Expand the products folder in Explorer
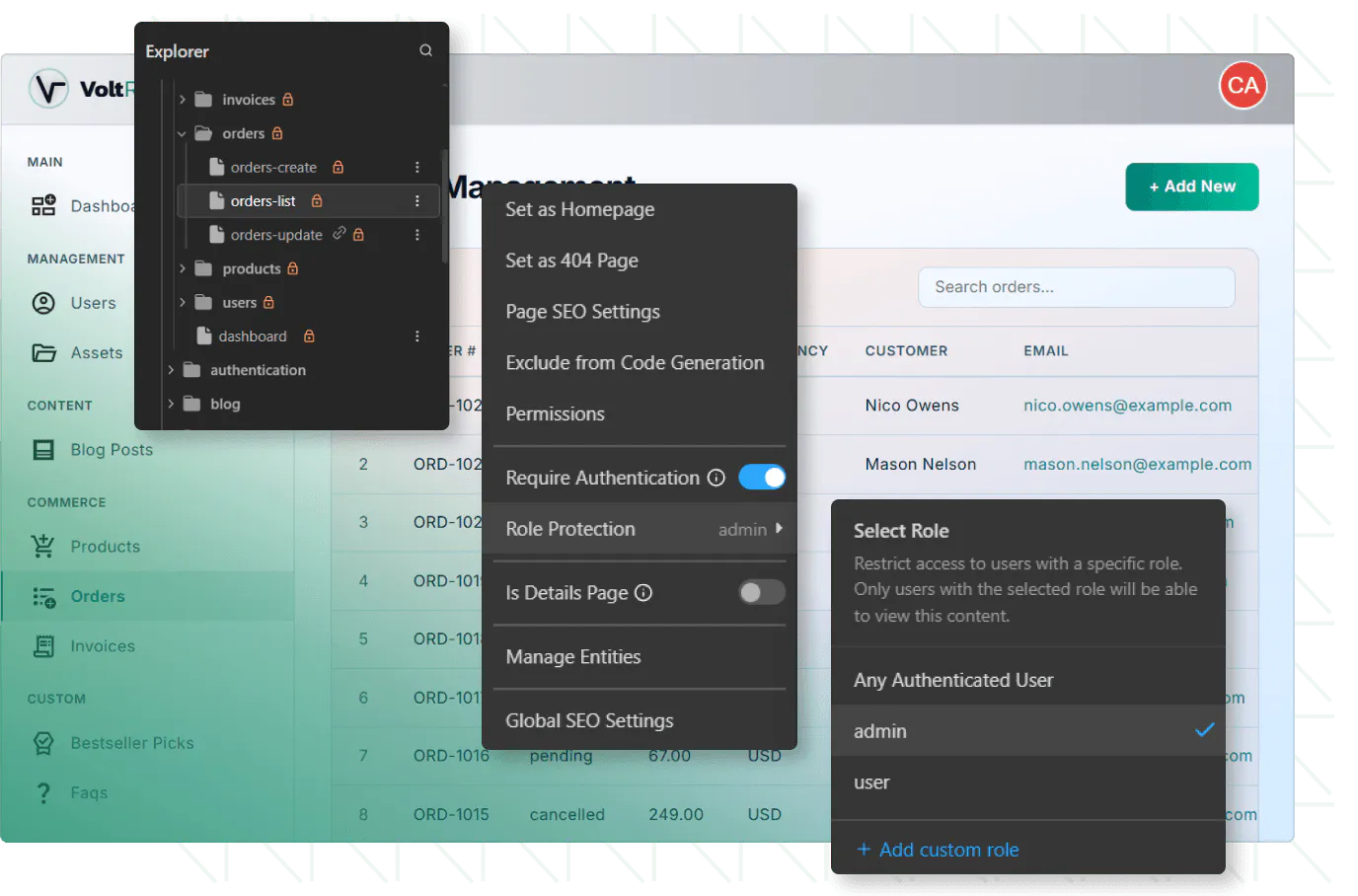Screen dimensions: 1358x896 click(x=183, y=268)
